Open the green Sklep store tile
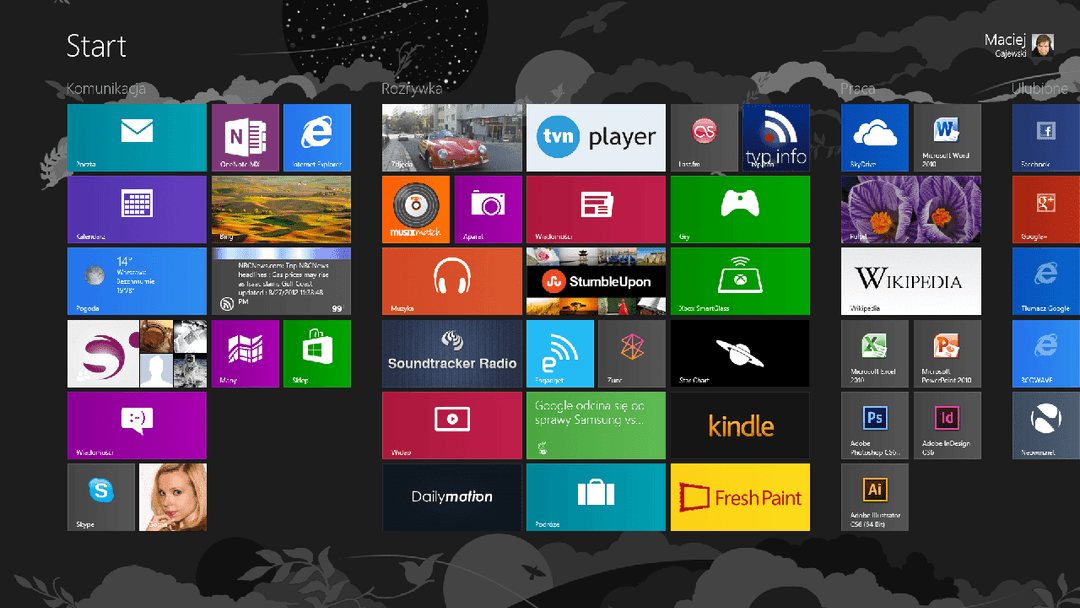 [x=317, y=353]
